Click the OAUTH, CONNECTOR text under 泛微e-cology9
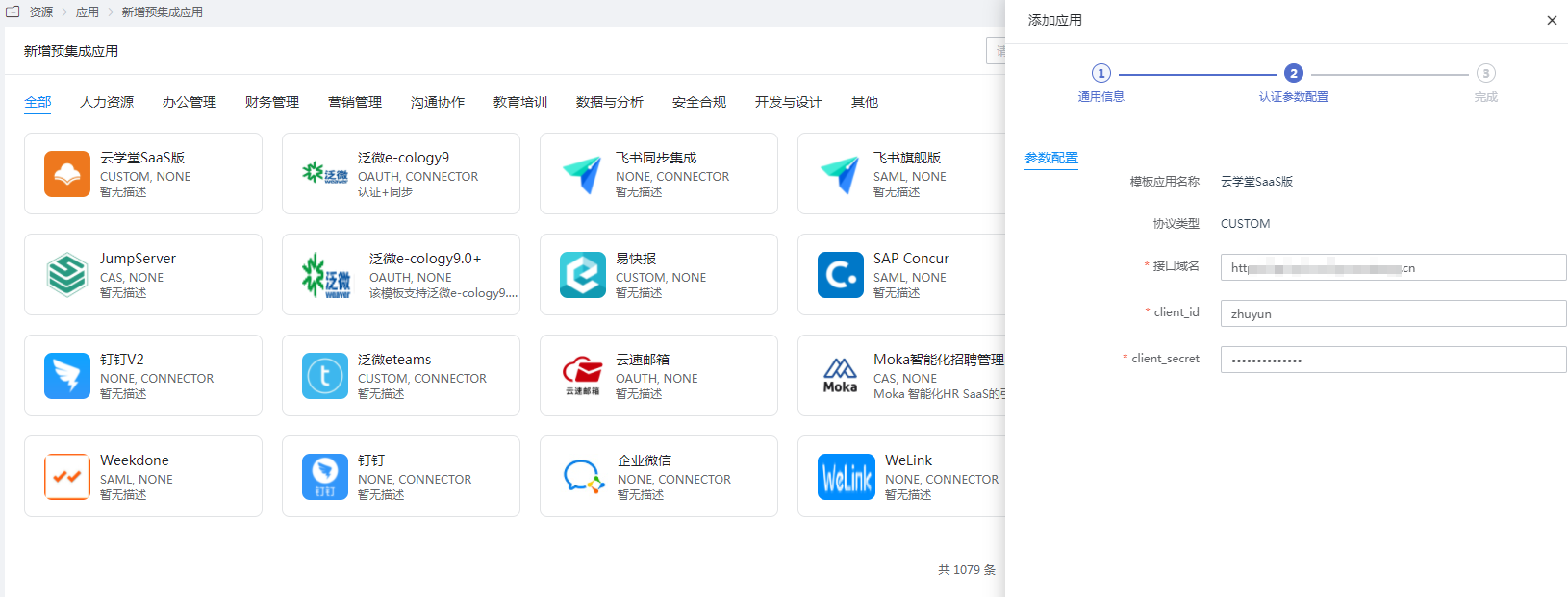This screenshot has width=1568, height=597. 417,177
